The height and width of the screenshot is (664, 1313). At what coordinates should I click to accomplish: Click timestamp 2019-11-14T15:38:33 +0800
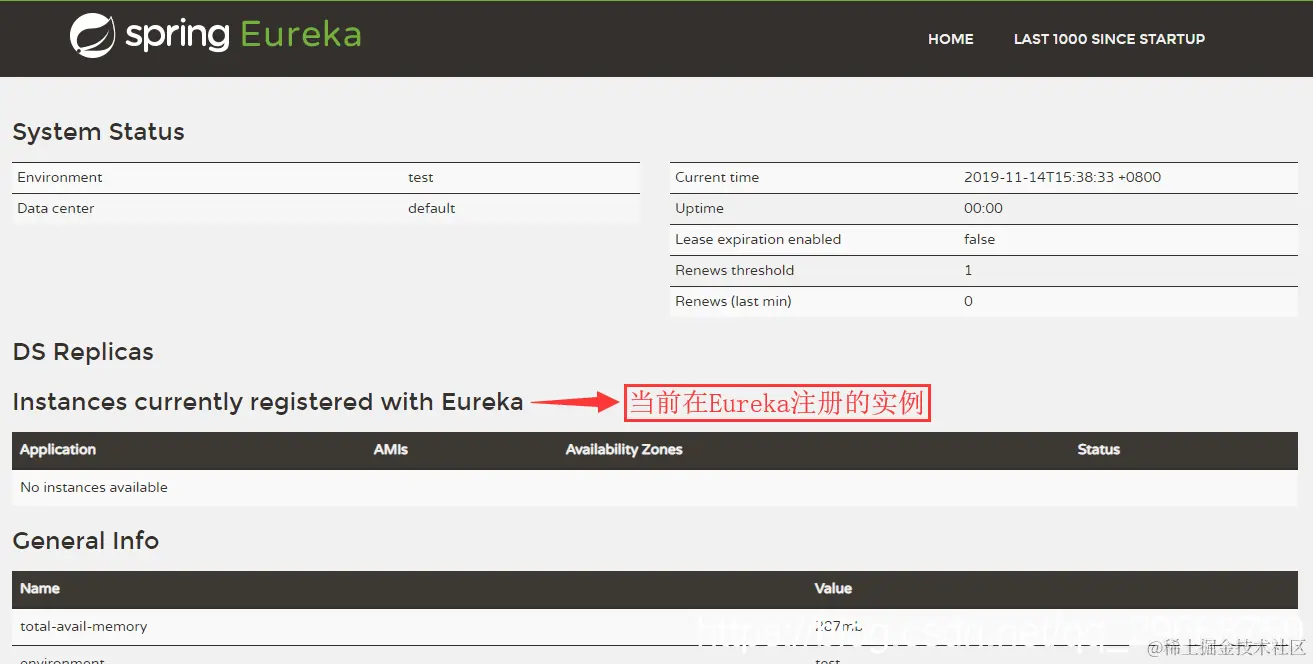[x=1062, y=177]
